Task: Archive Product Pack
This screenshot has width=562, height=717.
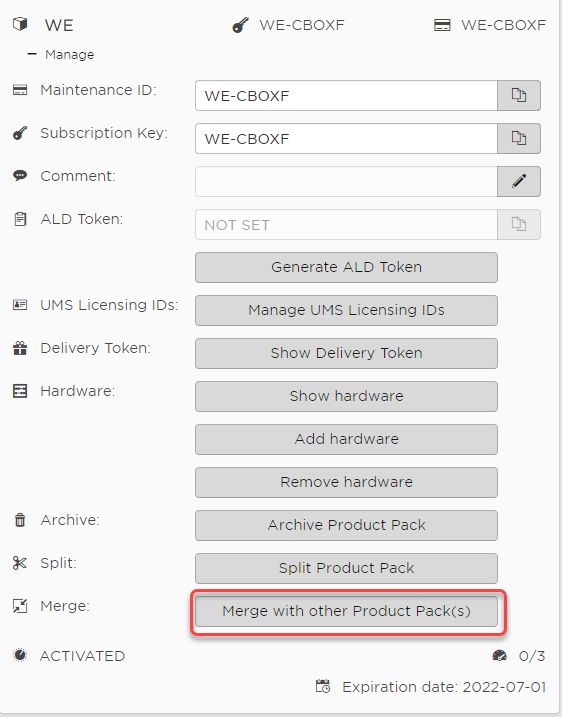Action: click(346, 525)
